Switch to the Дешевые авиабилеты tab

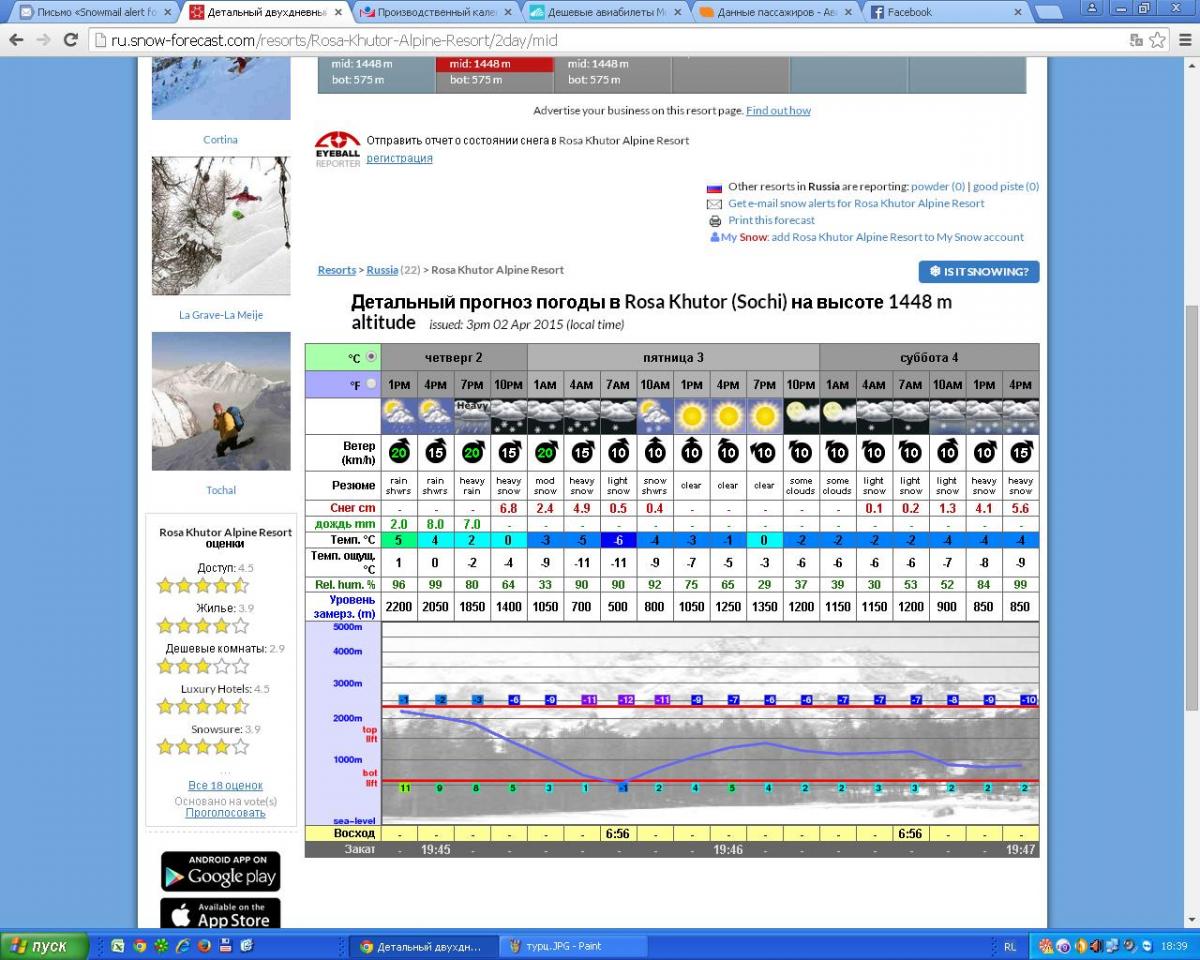(x=606, y=12)
